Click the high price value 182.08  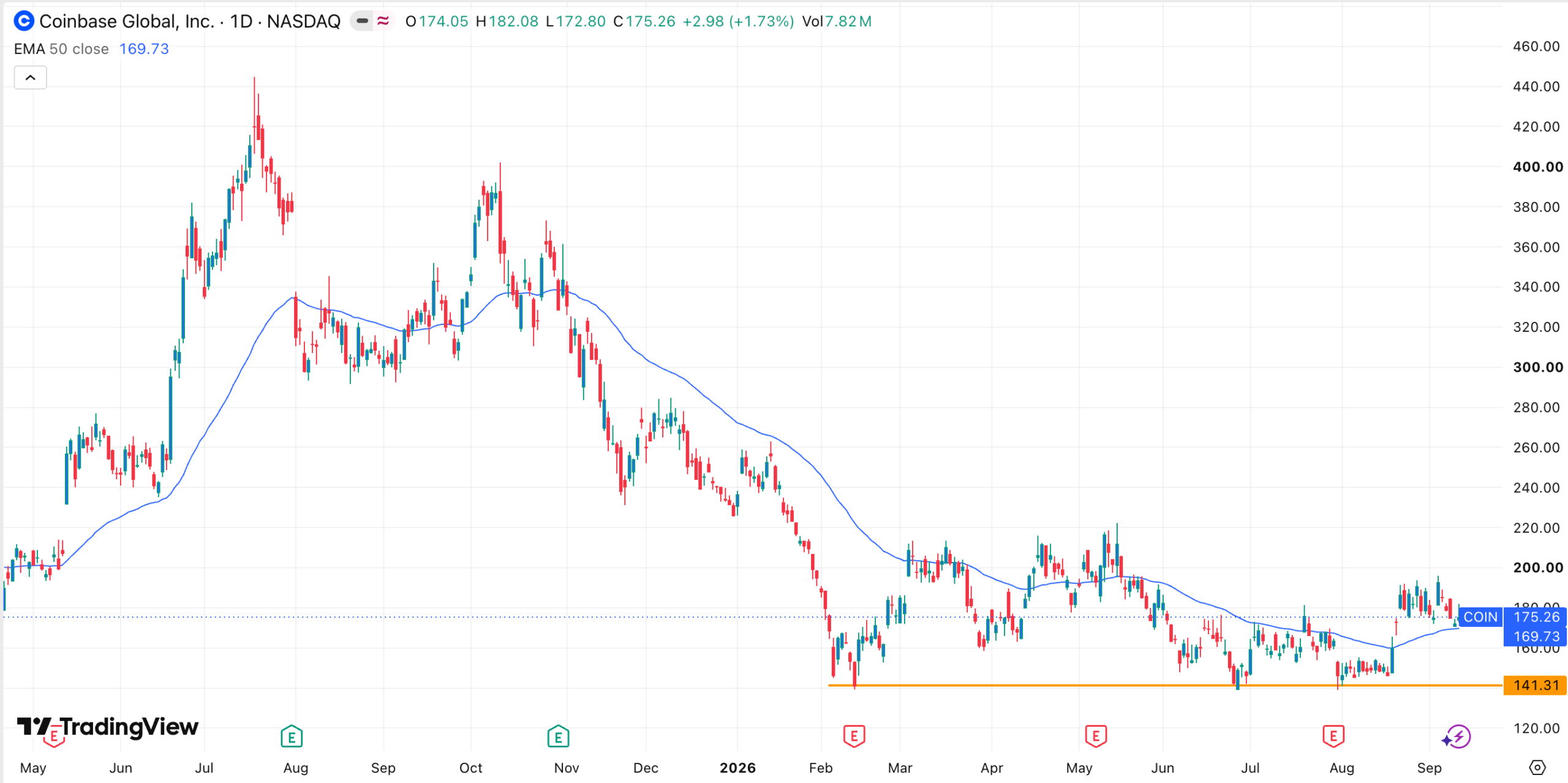pyautogui.click(x=513, y=21)
